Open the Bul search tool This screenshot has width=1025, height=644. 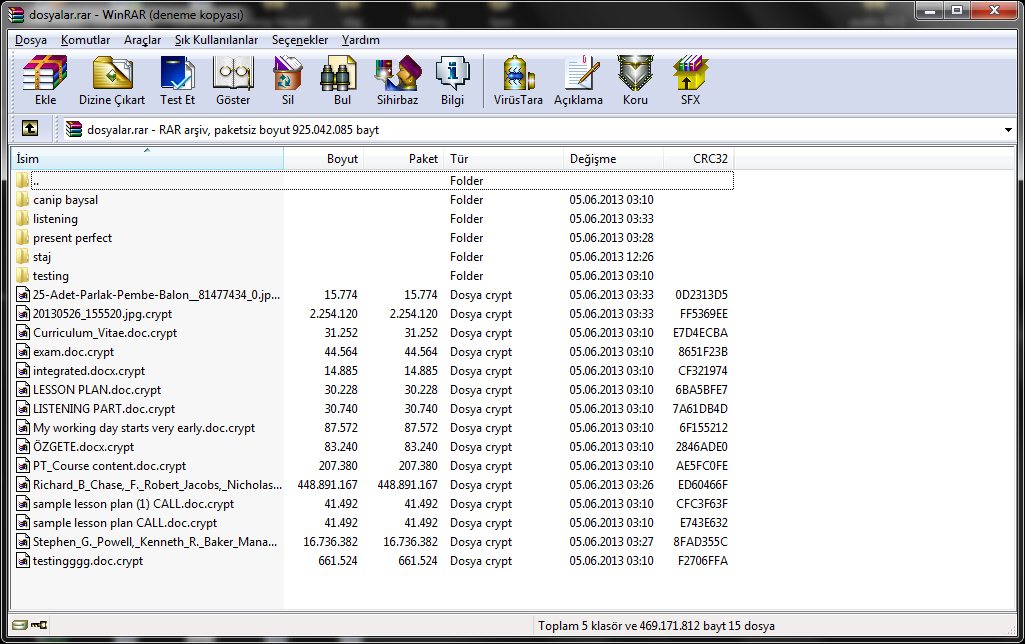pyautogui.click(x=342, y=80)
